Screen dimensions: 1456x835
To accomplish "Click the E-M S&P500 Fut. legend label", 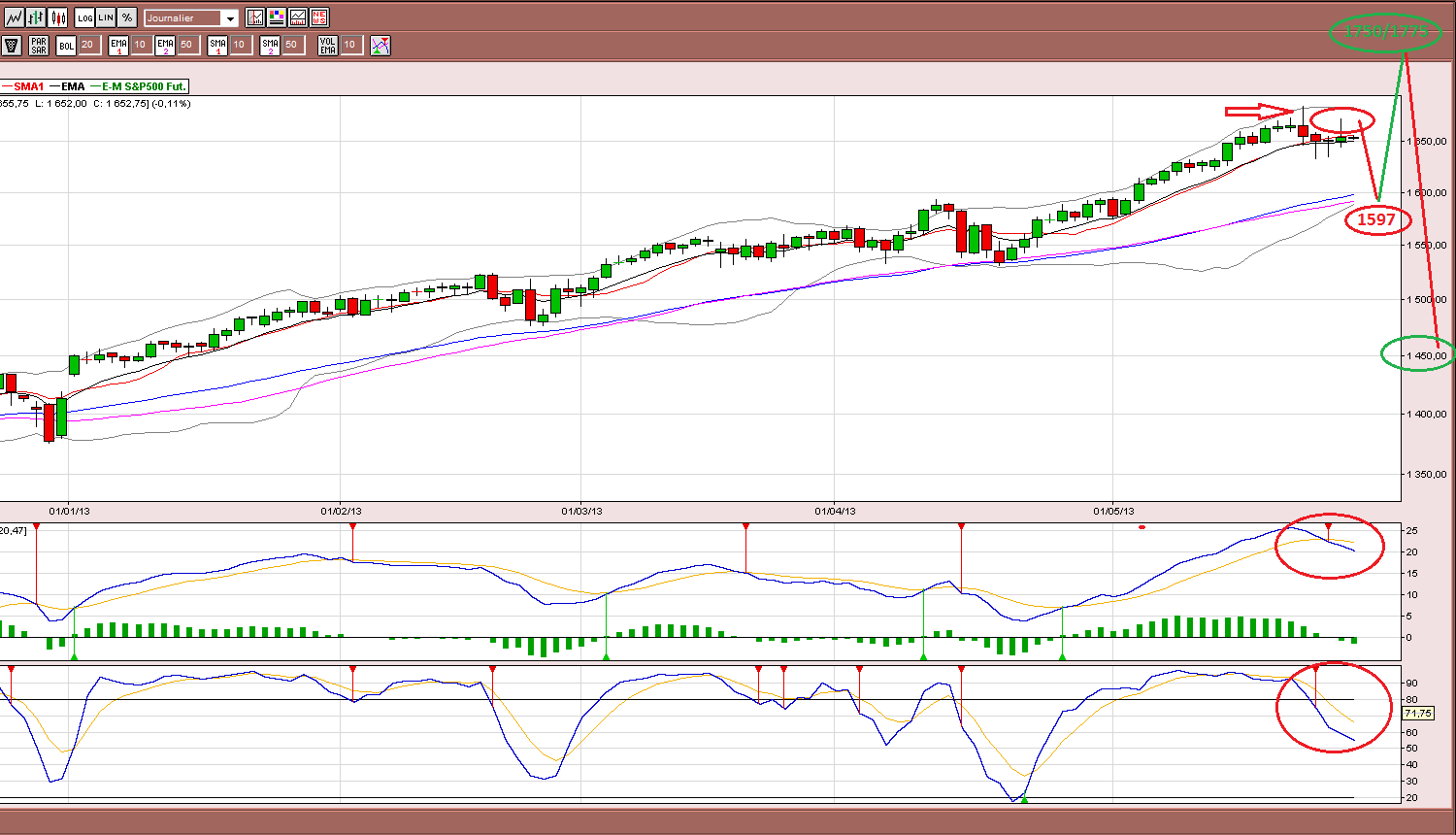I will (145, 86).
